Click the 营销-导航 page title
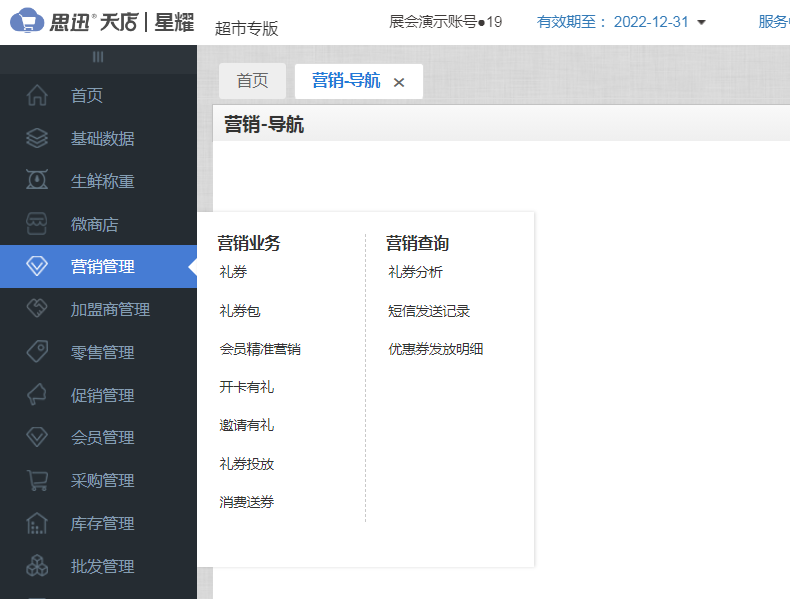Screen dimensions: 790x599 264,124
